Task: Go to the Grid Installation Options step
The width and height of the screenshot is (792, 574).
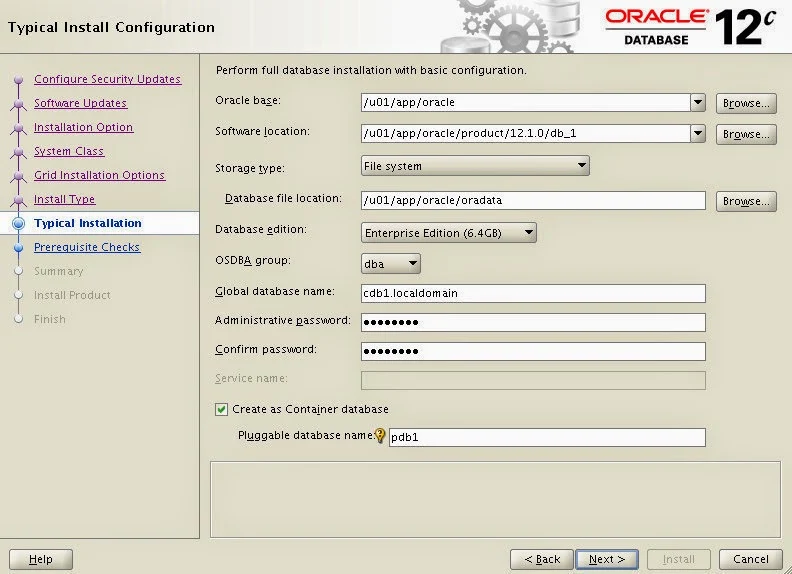Action: pos(100,175)
